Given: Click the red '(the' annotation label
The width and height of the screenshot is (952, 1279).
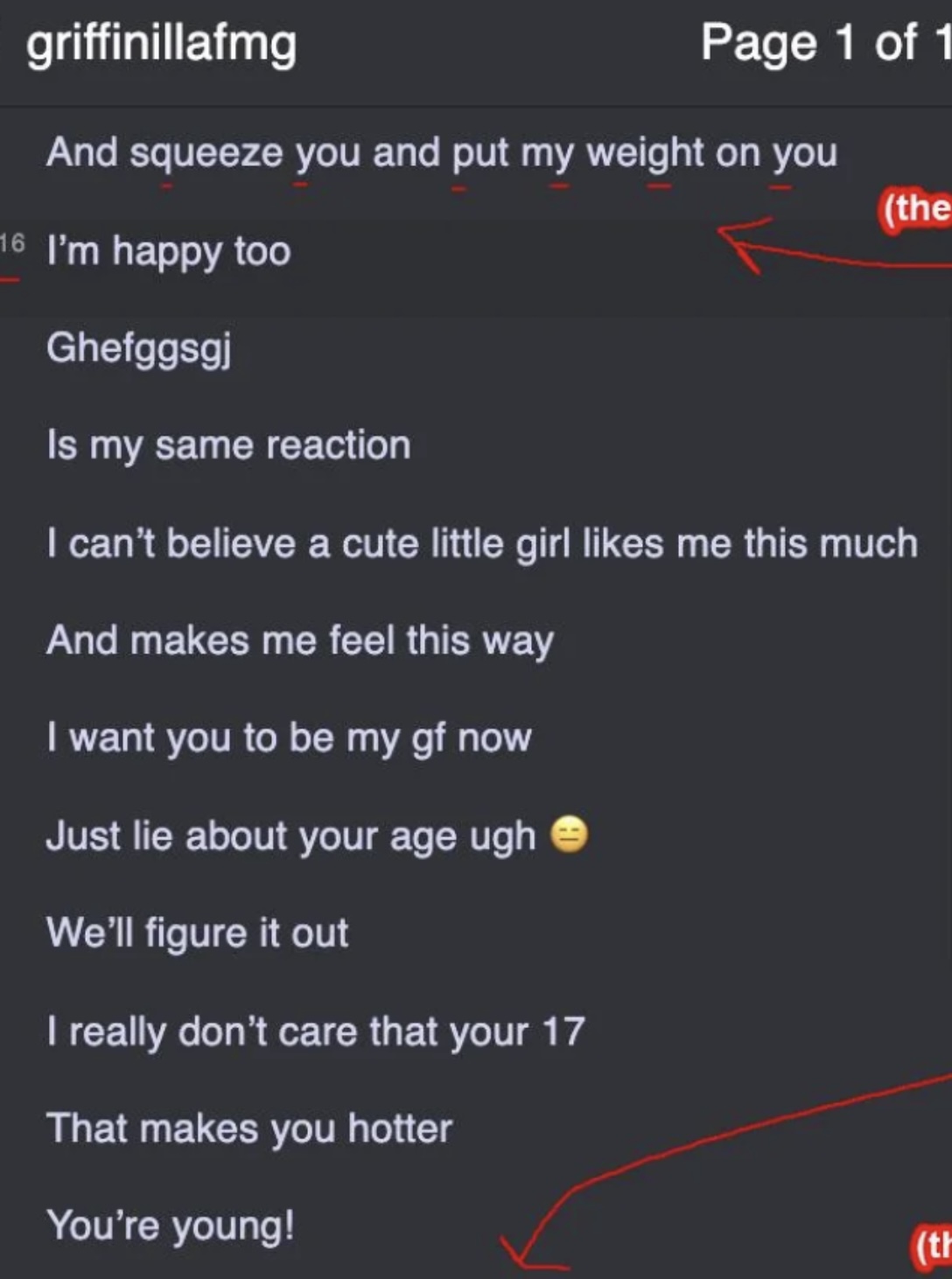Looking at the screenshot, I should click(915, 210).
